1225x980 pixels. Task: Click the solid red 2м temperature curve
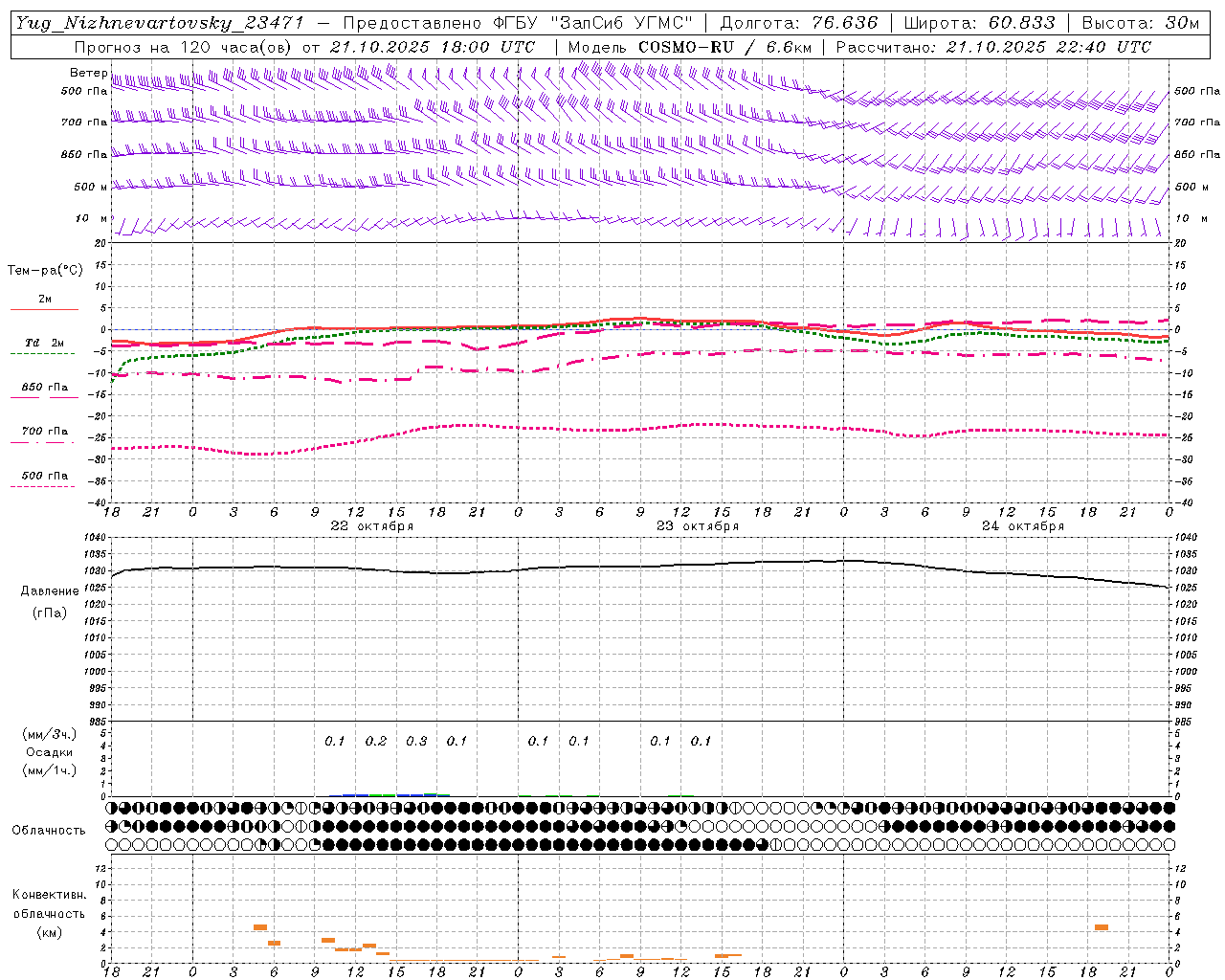coord(639,319)
